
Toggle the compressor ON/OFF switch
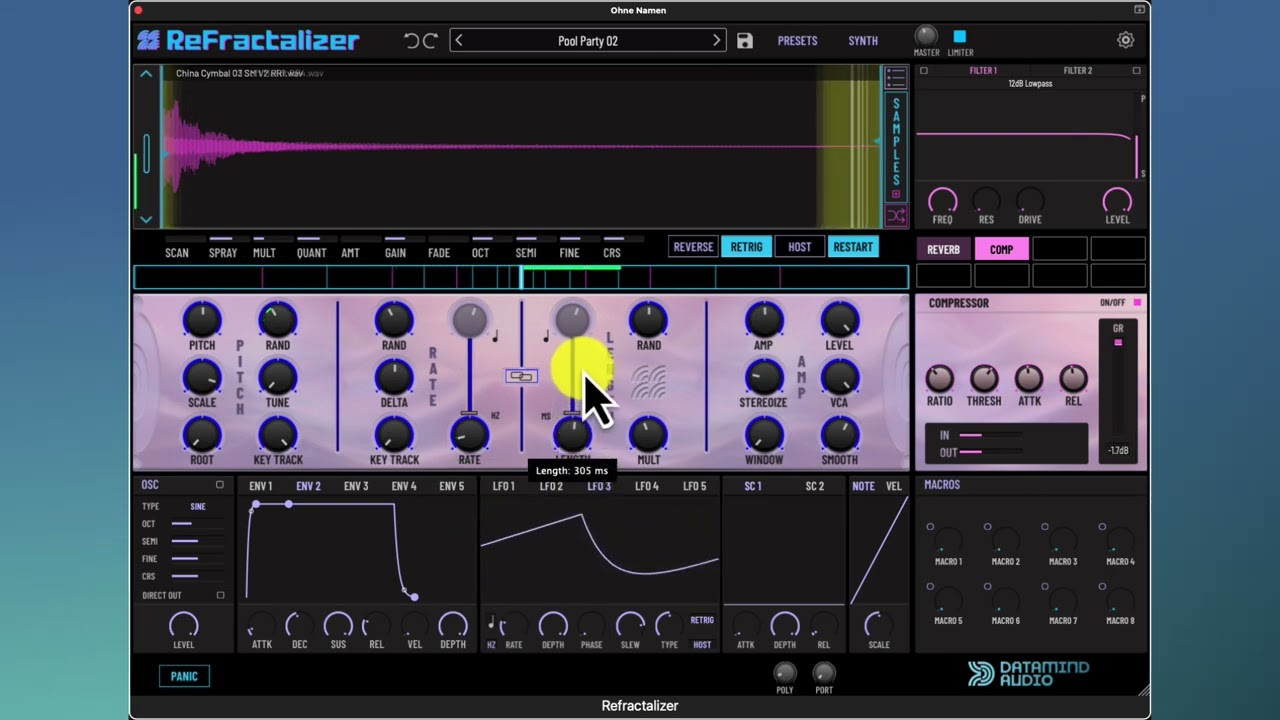(x=1137, y=303)
